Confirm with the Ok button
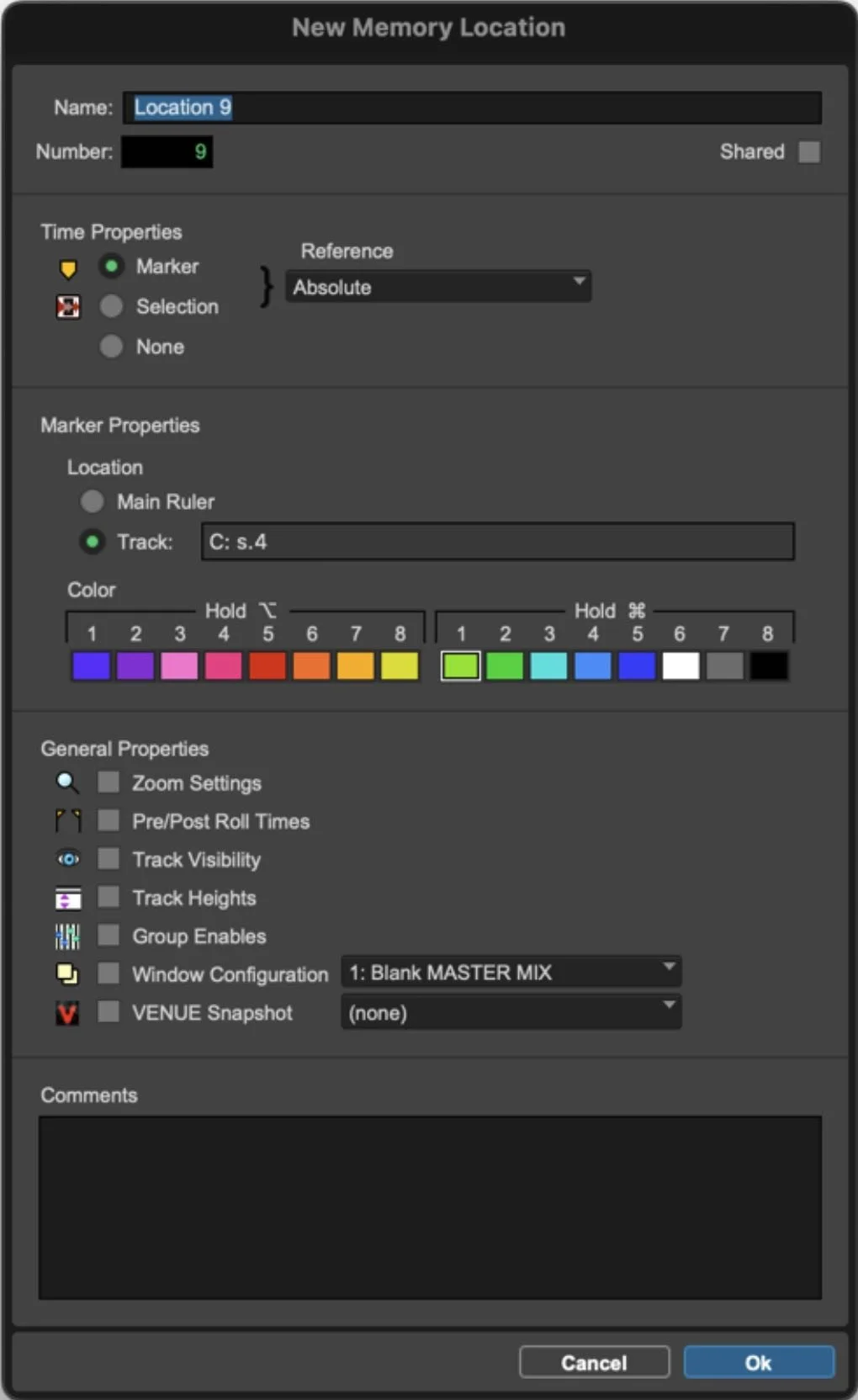The image size is (858, 1400). pos(759,1363)
